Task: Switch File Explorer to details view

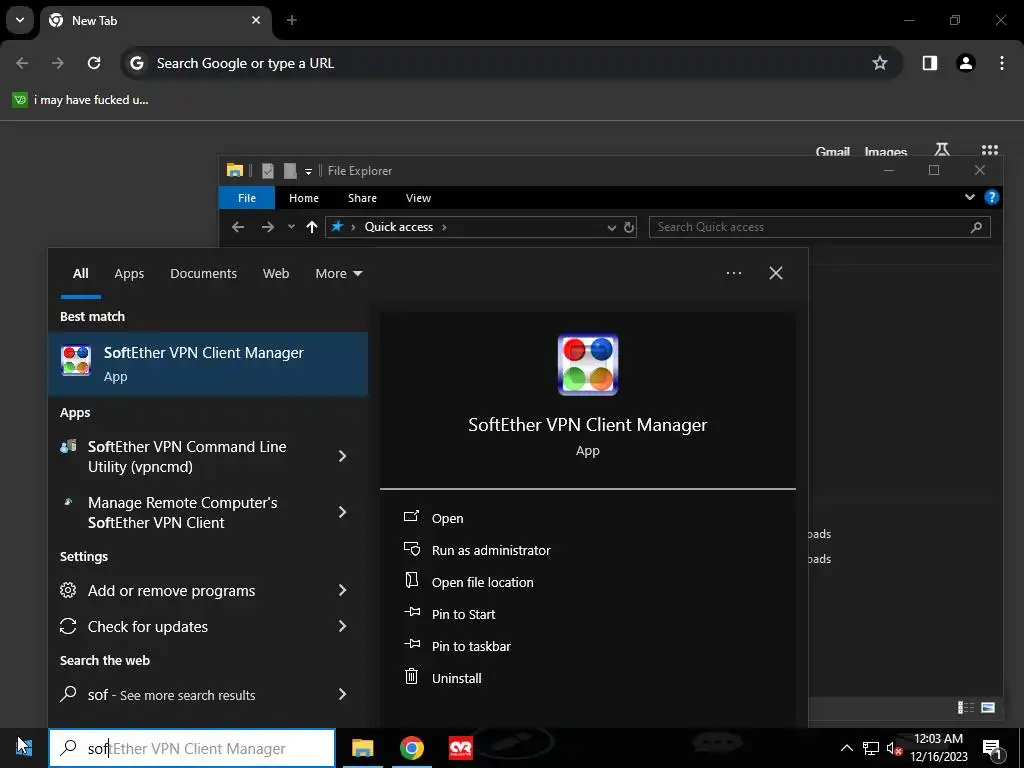Action: pos(966,707)
